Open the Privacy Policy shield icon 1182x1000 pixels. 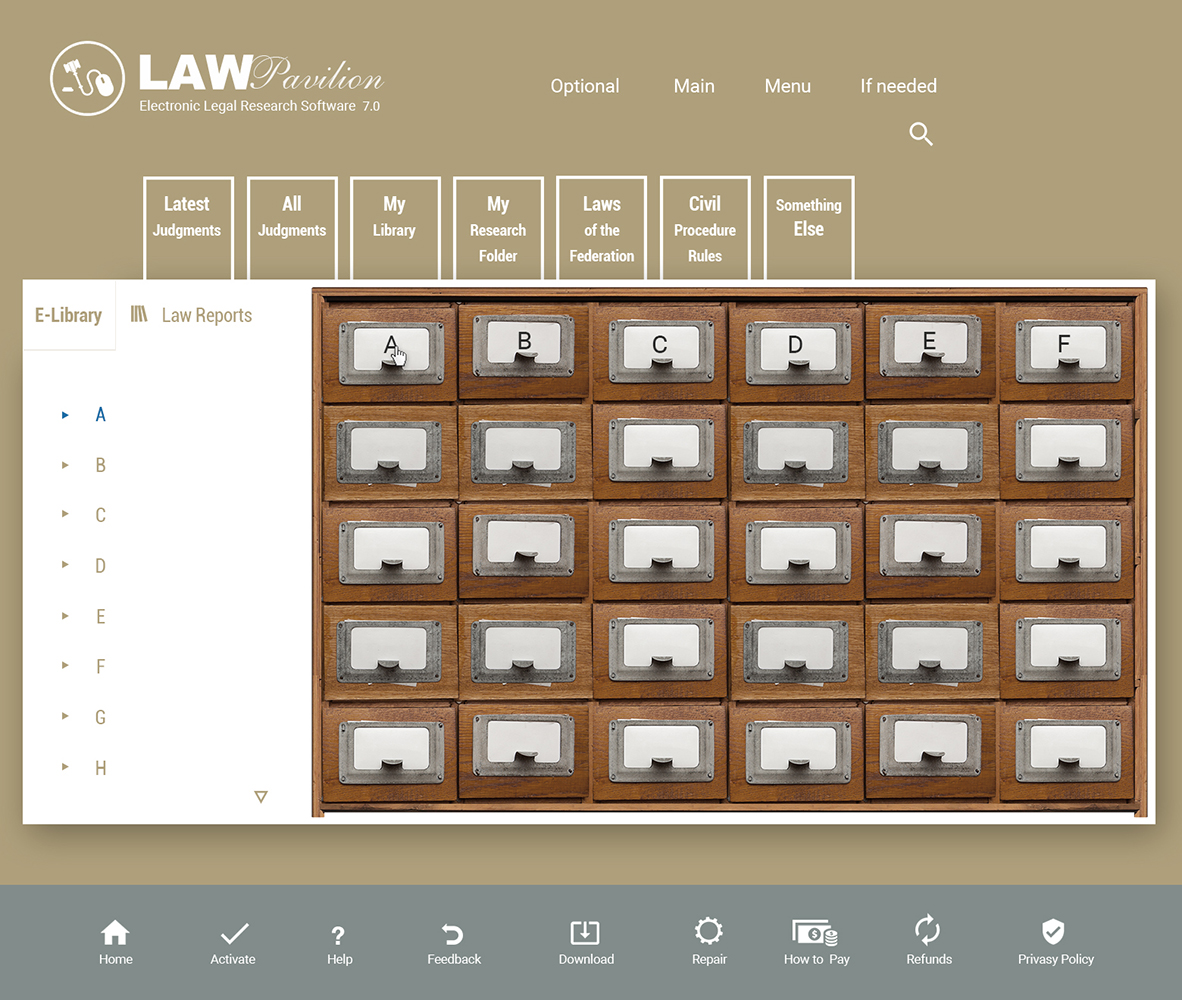coord(1053,932)
